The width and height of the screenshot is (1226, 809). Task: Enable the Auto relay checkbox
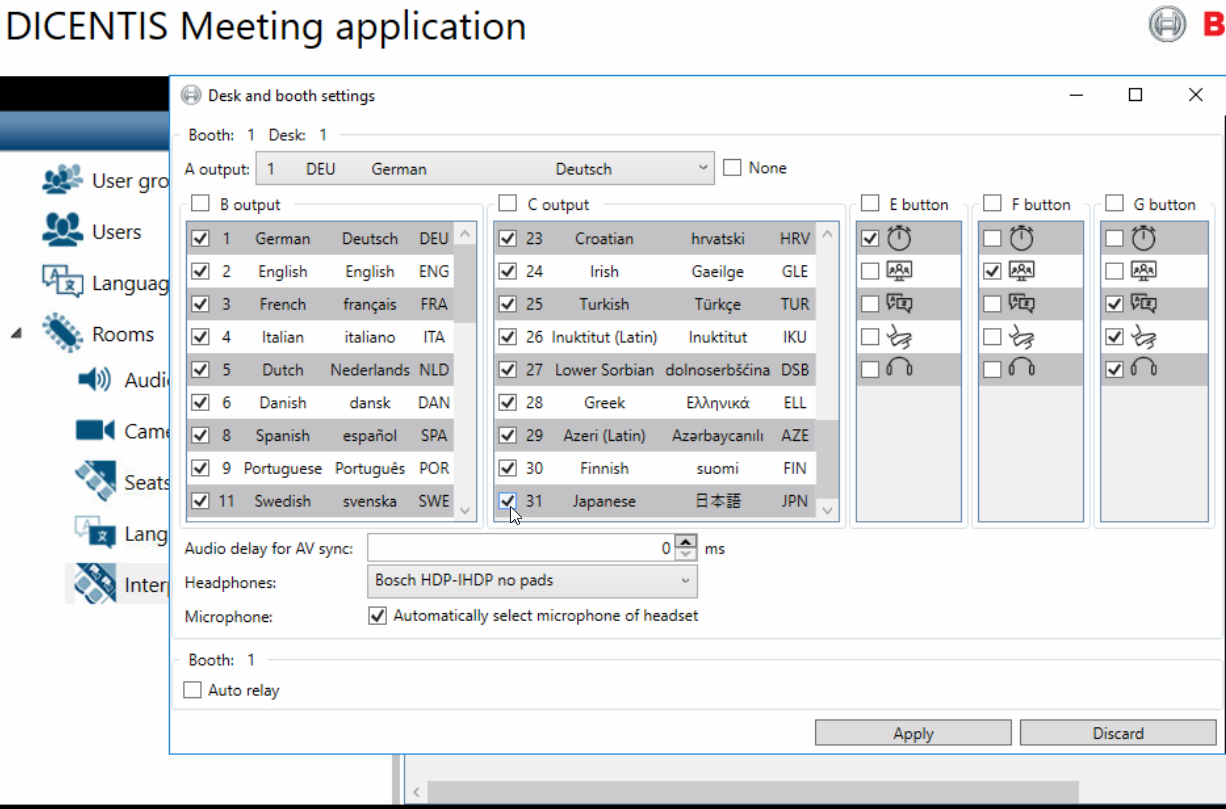193,690
